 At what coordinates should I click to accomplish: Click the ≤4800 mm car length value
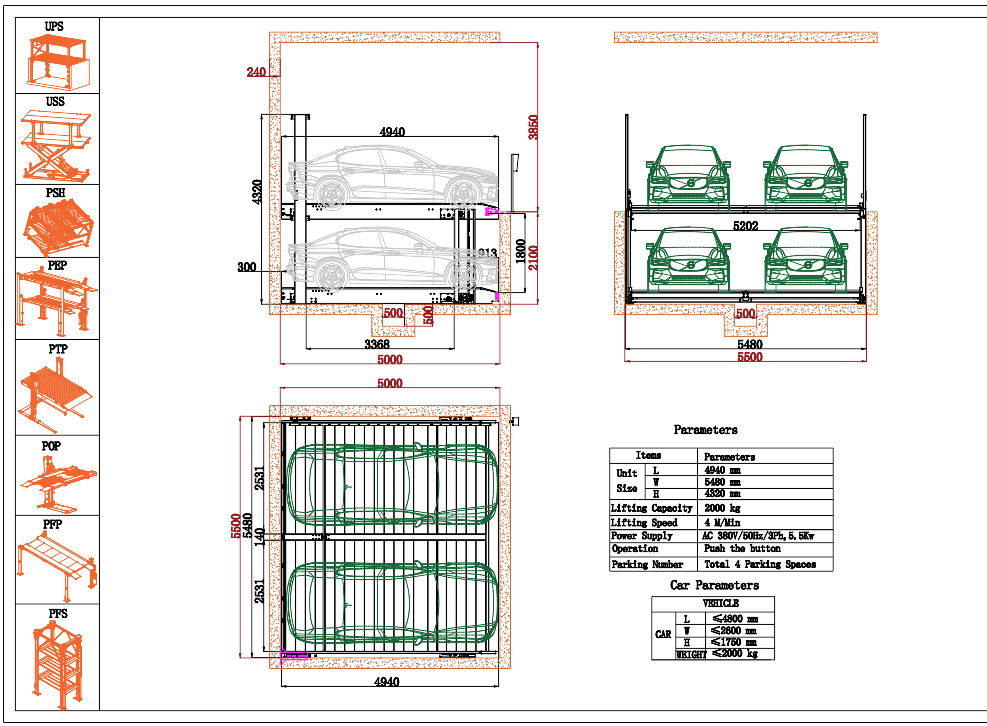coord(735,619)
